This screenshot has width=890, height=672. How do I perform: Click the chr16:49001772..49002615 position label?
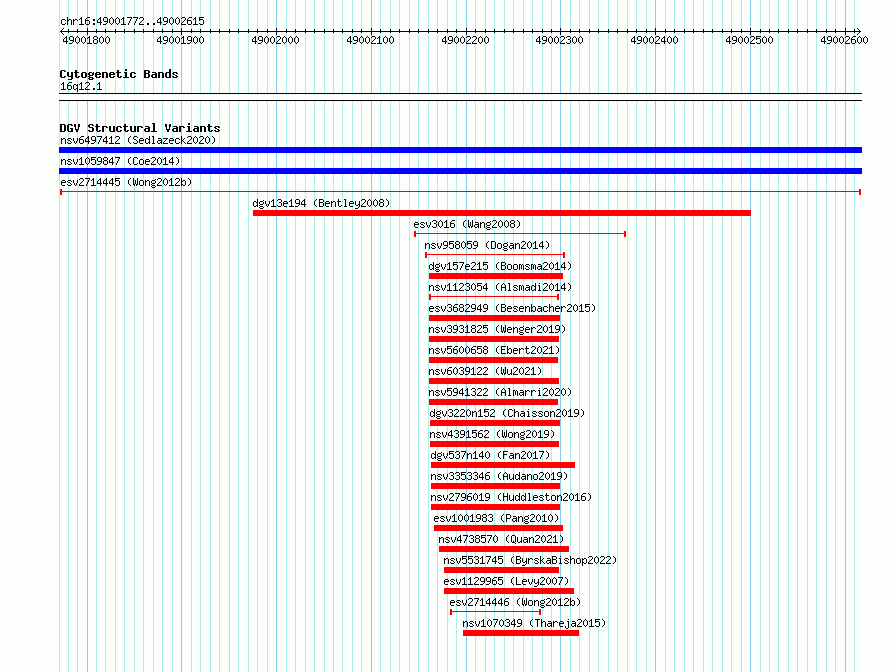coord(132,21)
